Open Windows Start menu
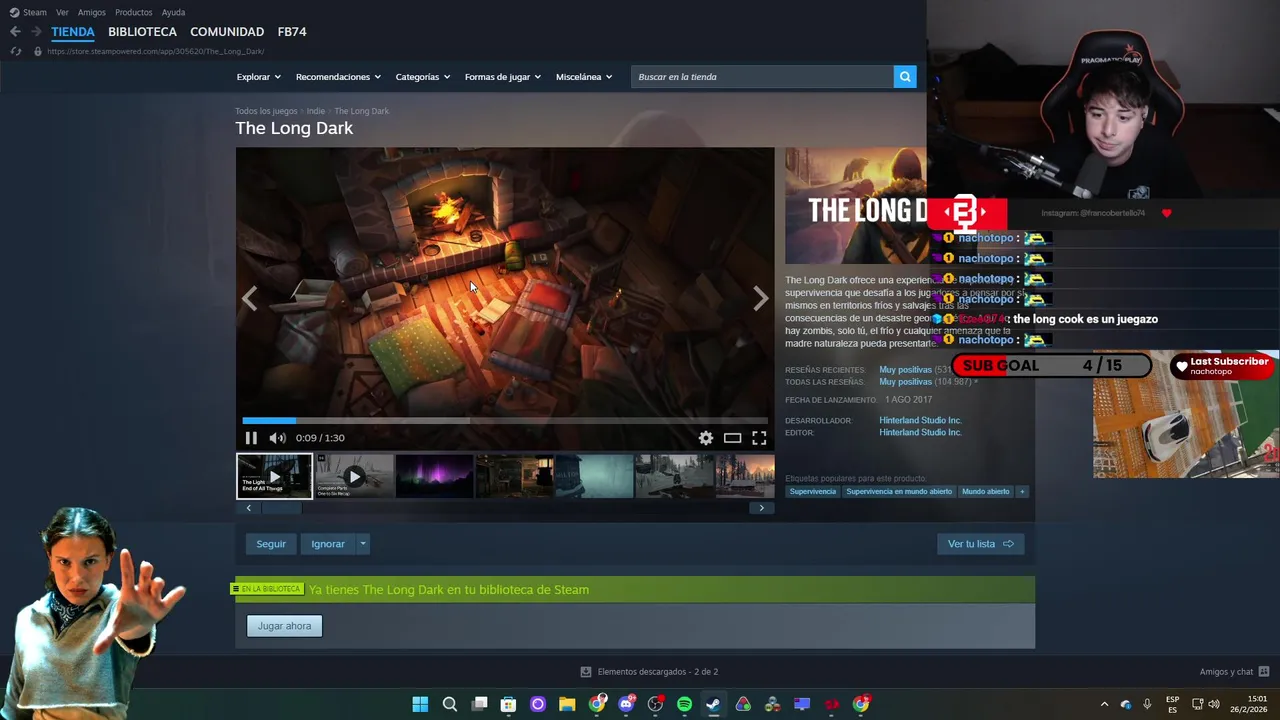Screen dimensions: 1280x720 420,704
